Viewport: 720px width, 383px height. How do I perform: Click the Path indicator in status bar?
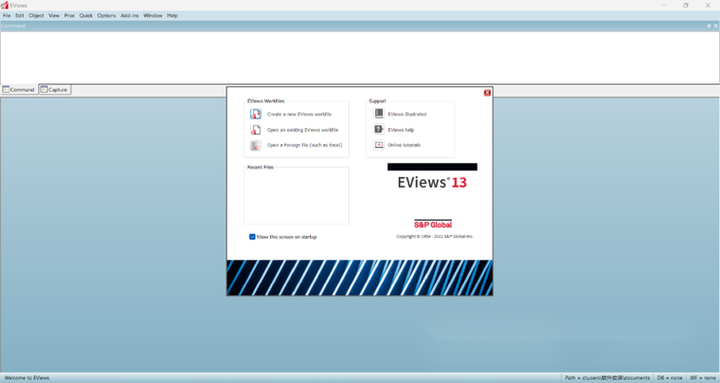pos(608,378)
